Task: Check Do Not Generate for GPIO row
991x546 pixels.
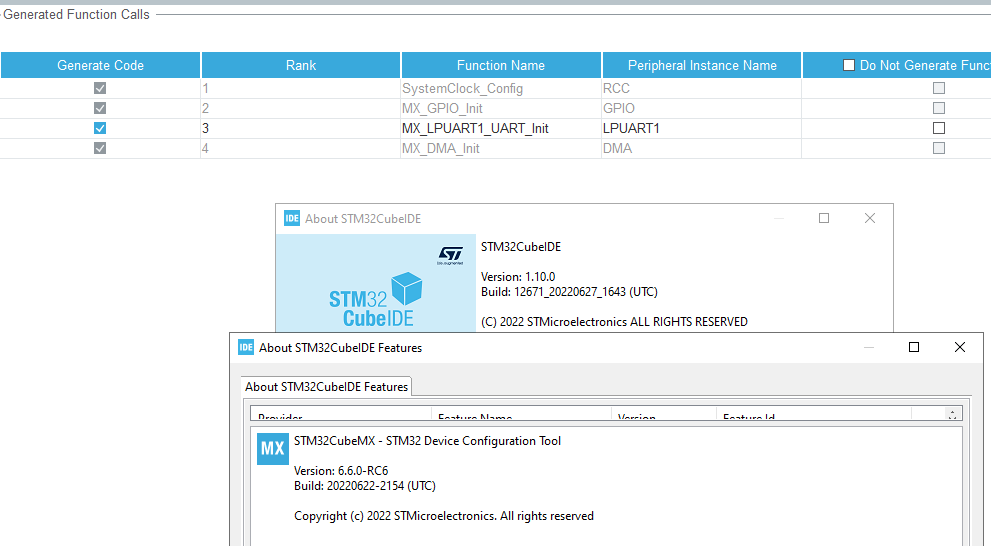Action: pyautogui.click(x=939, y=108)
